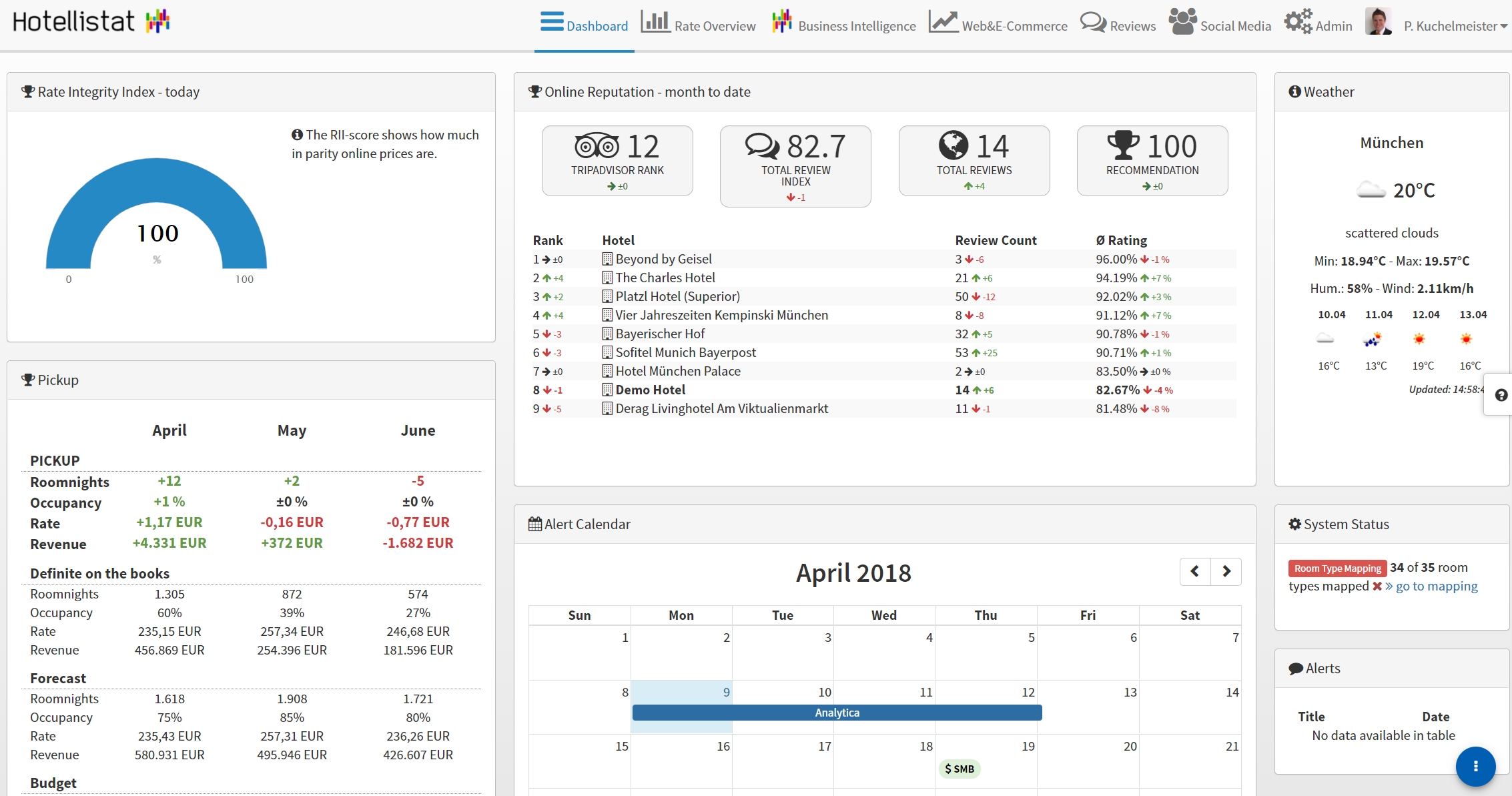Go to previous month in calendar
Screen dimensions: 1512x796
(x=1195, y=571)
